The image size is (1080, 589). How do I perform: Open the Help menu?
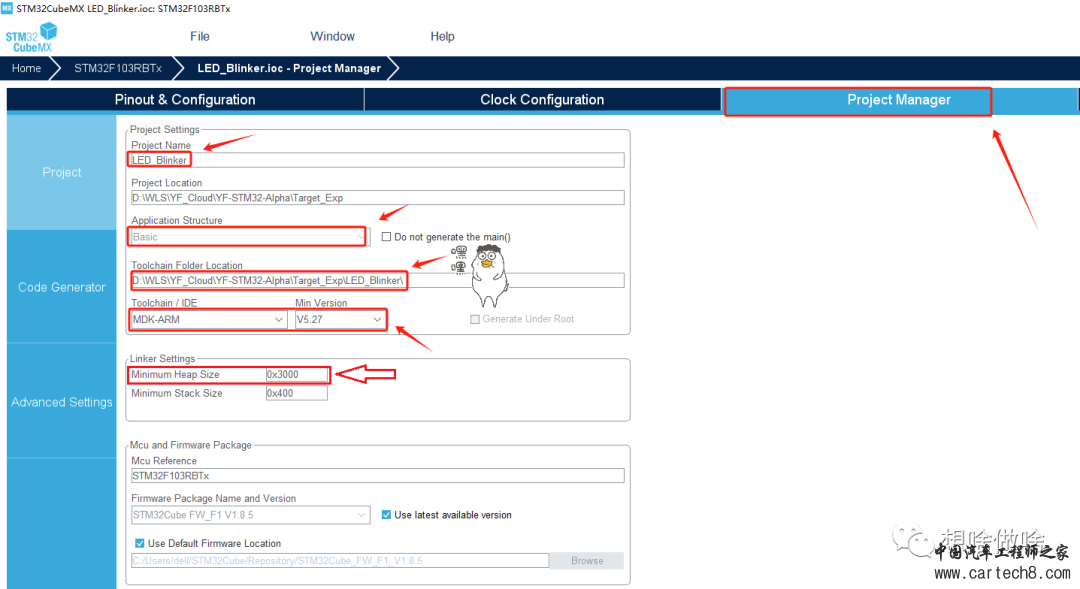click(442, 37)
